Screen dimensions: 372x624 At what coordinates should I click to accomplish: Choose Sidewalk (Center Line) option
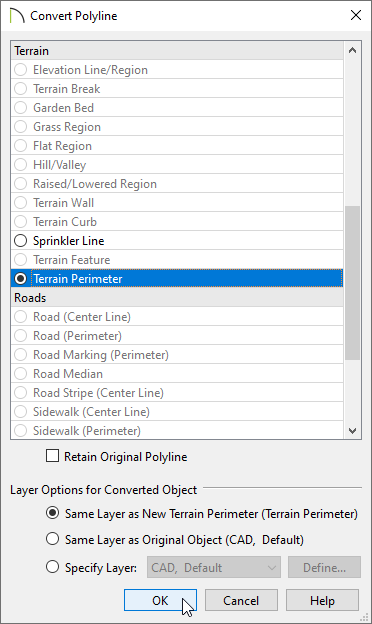tap(21, 411)
